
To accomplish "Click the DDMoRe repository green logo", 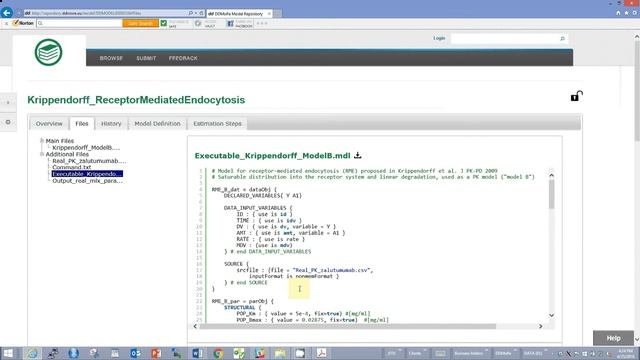I will click(x=48, y=52).
